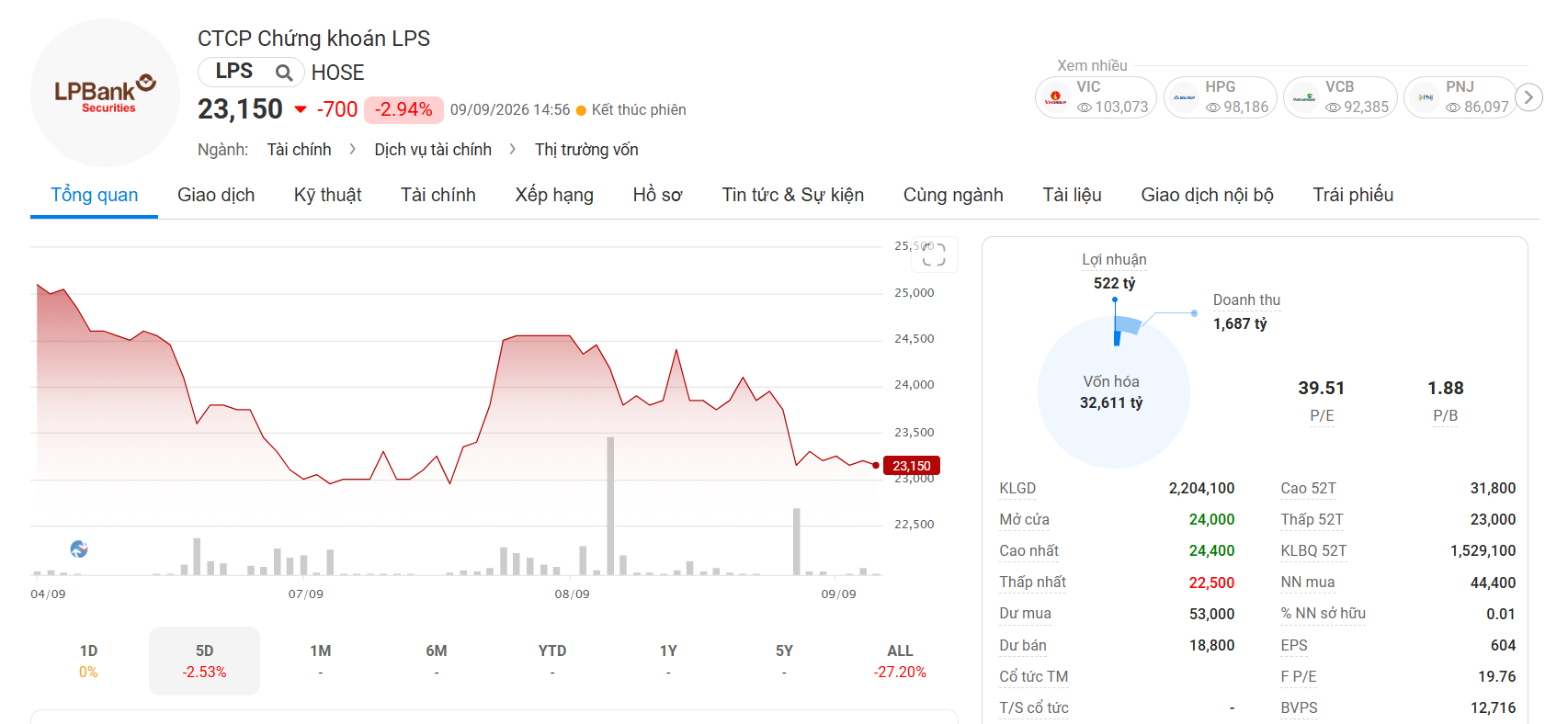Open the Thị trường vốn industry link
The image size is (1568, 724).
[586, 150]
